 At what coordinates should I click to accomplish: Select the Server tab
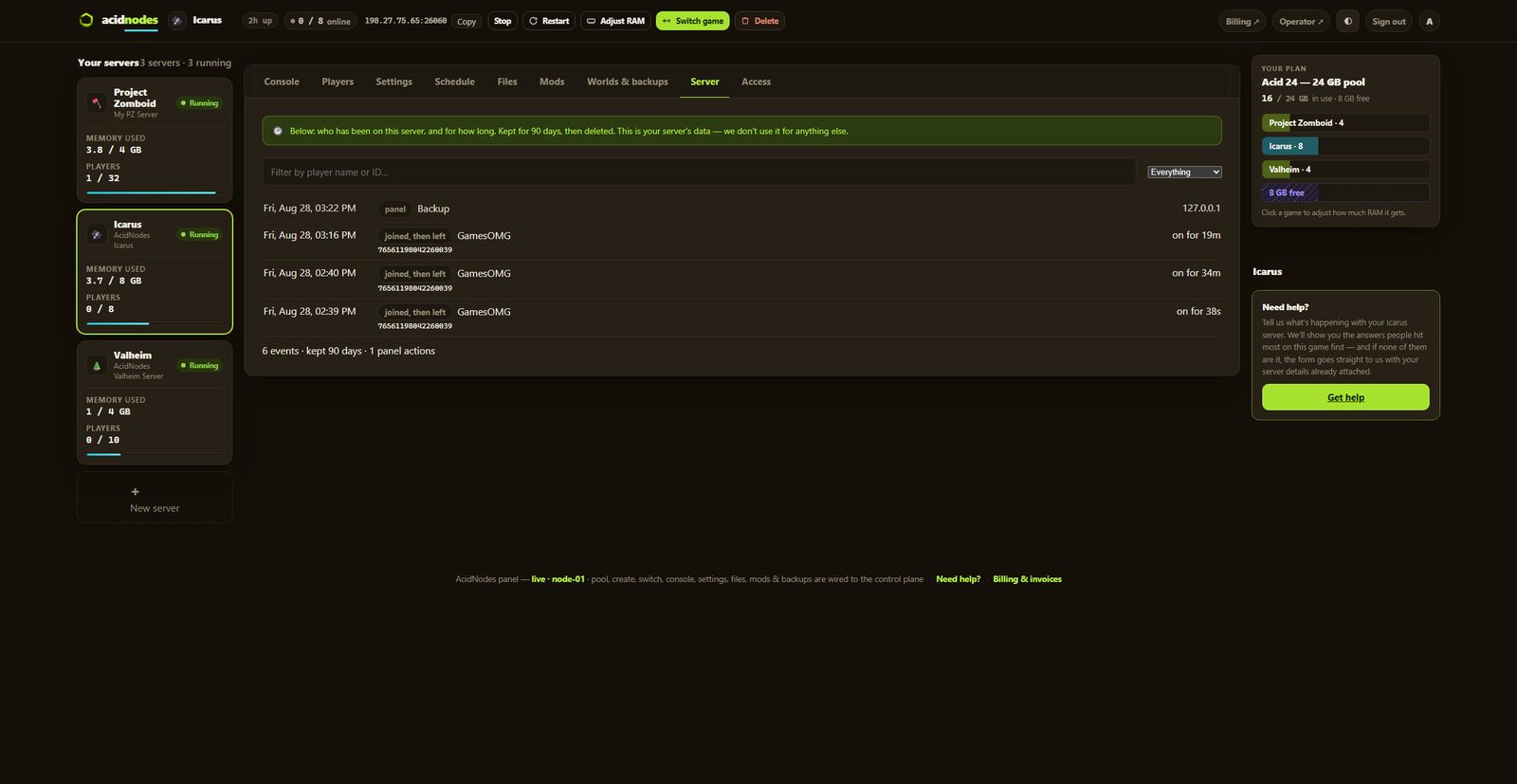pos(704,82)
